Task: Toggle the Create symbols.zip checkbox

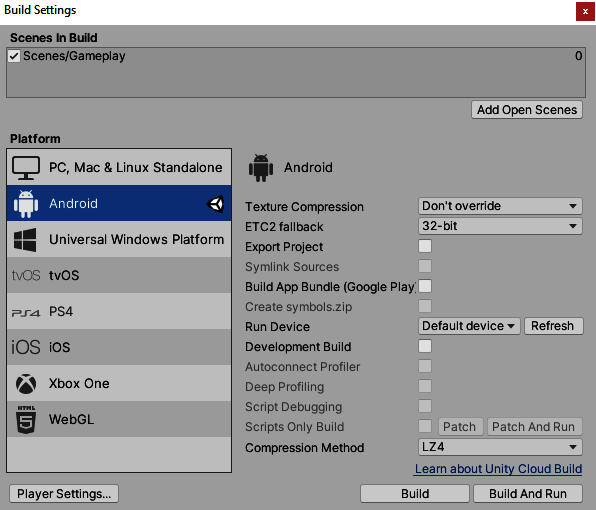Action: point(425,306)
